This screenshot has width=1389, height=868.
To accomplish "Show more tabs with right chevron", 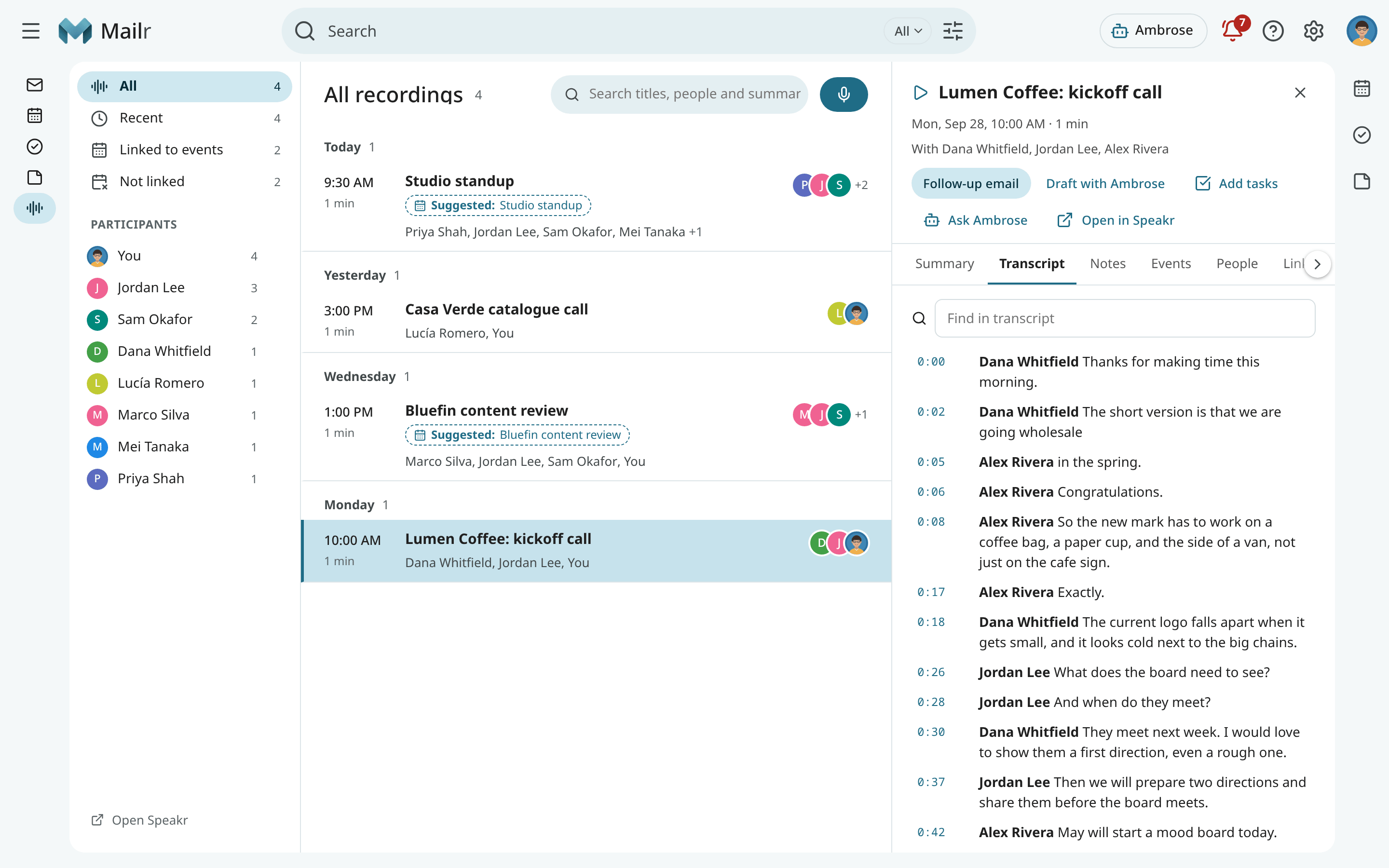I will click(x=1317, y=264).
